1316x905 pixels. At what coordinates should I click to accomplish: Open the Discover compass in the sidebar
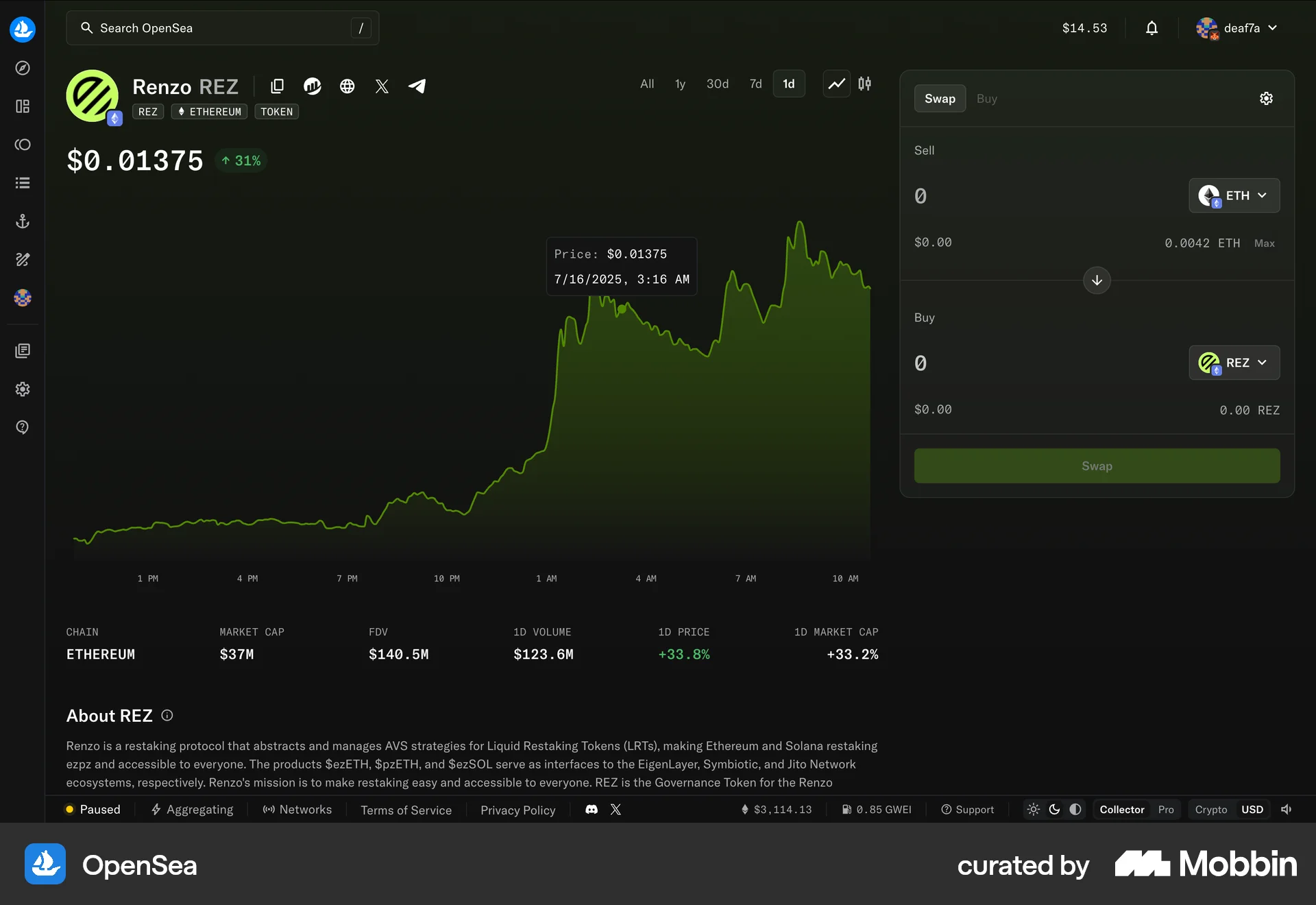tap(23, 68)
